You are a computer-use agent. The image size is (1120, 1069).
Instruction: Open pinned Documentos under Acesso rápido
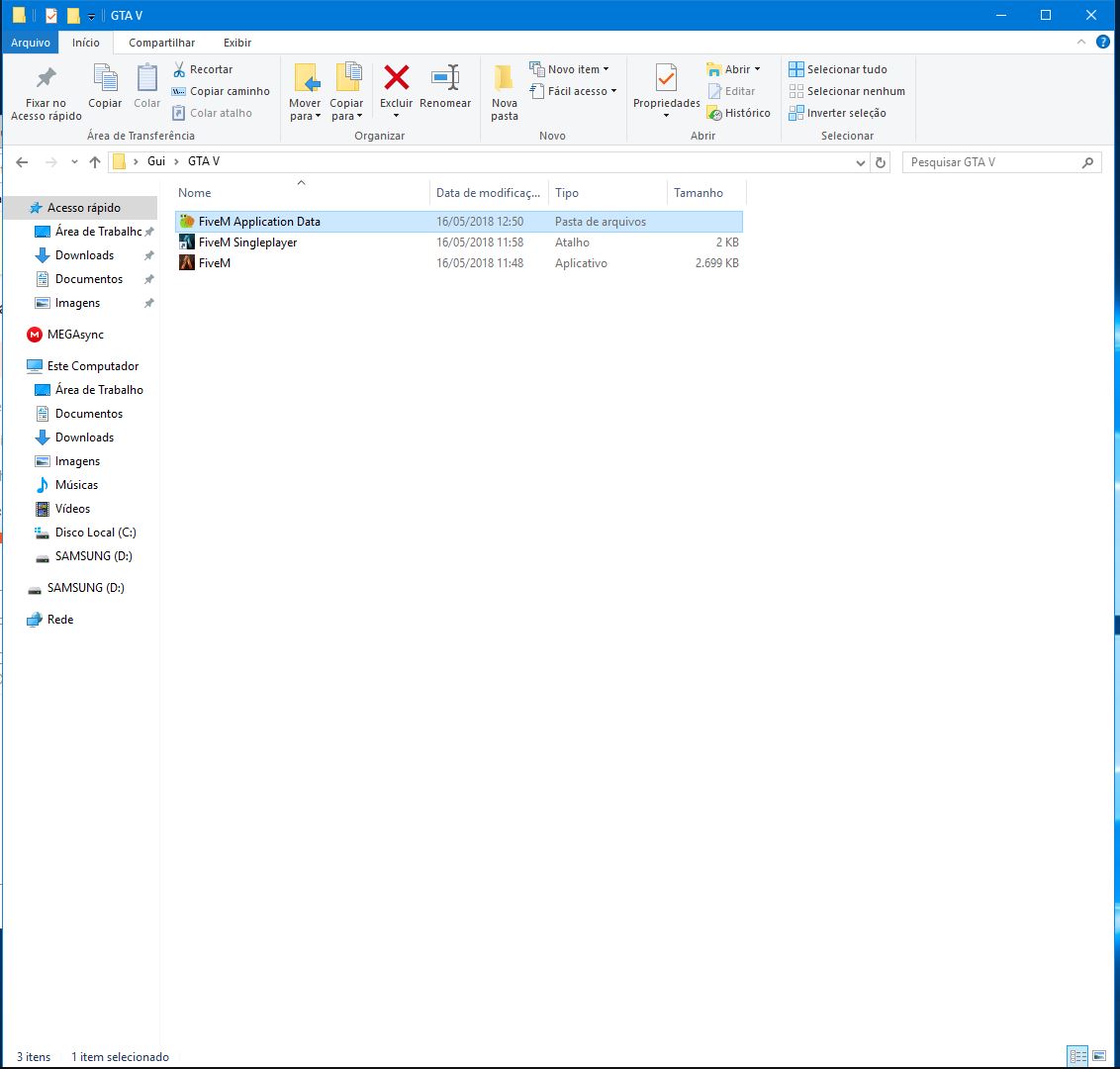[89, 279]
